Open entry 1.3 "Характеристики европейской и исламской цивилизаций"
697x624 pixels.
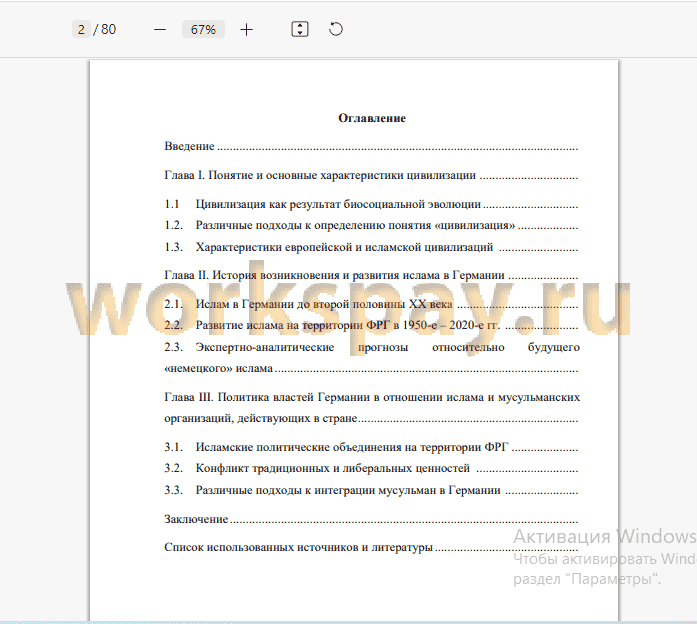coord(371,247)
